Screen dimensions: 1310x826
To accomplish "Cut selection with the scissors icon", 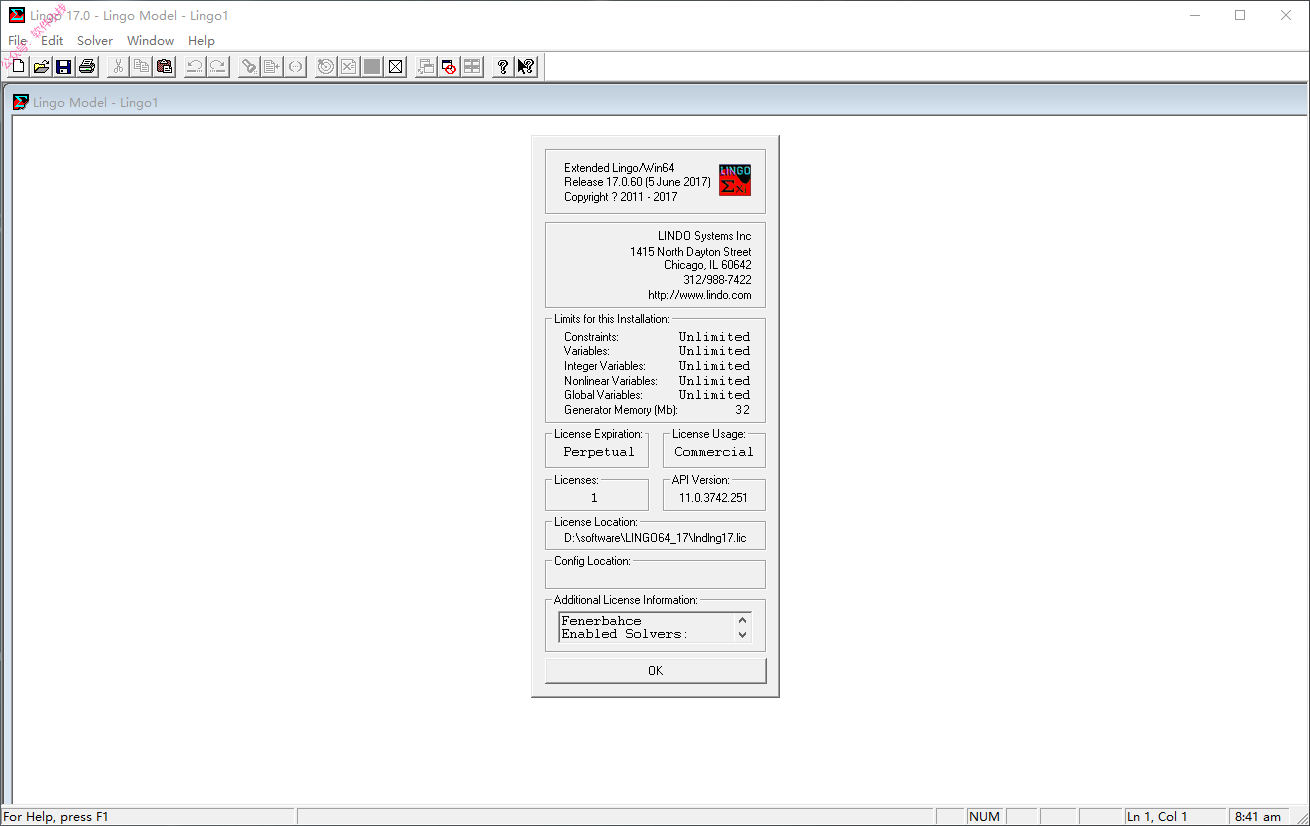I will point(118,67).
